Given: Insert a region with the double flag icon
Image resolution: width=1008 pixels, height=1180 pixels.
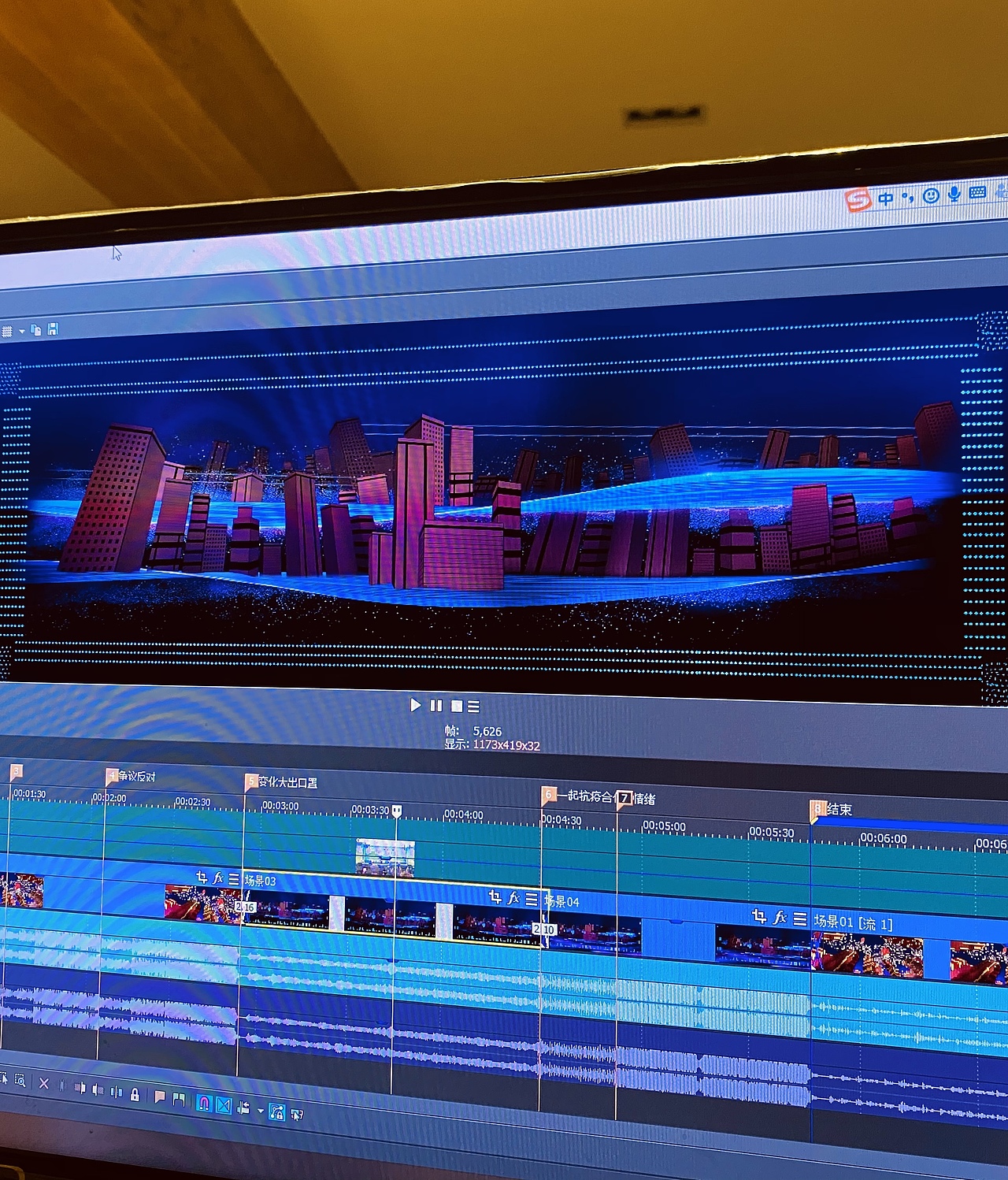Looking at the screenshot, I should point(179,1099).
